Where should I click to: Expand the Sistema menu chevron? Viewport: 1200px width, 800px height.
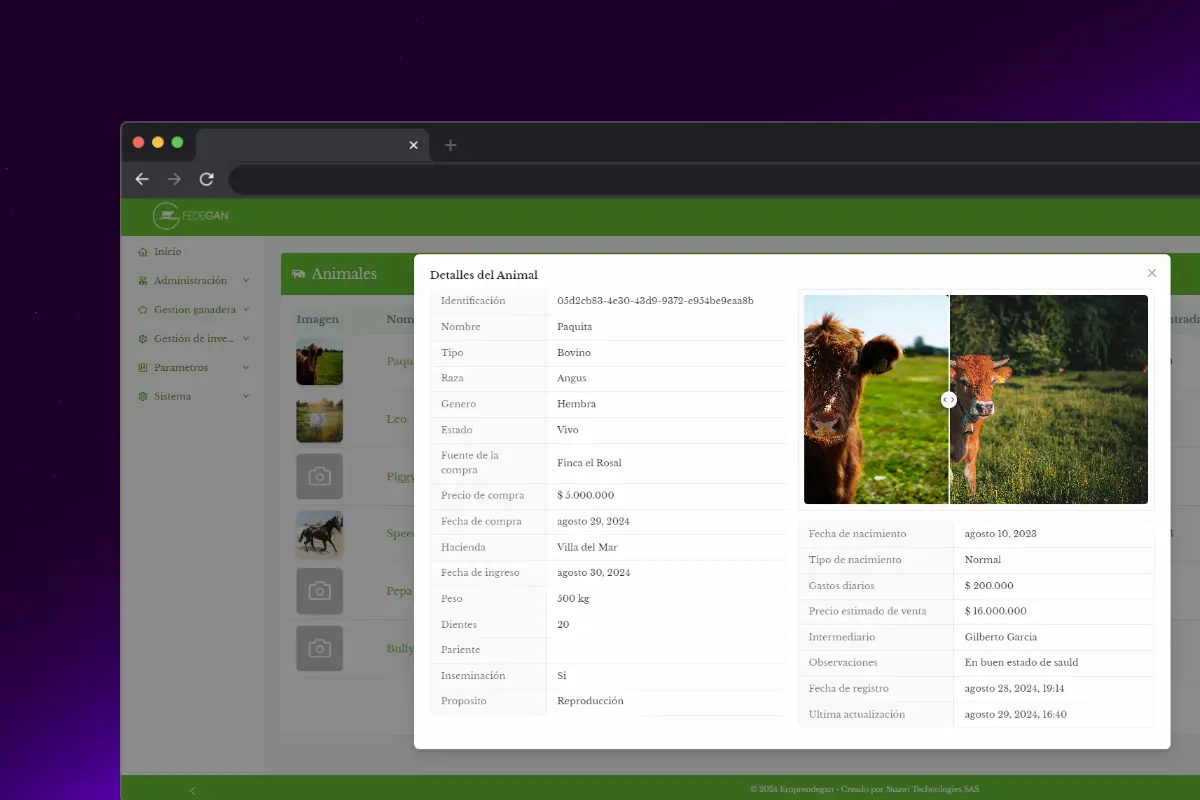coord(246,397)
